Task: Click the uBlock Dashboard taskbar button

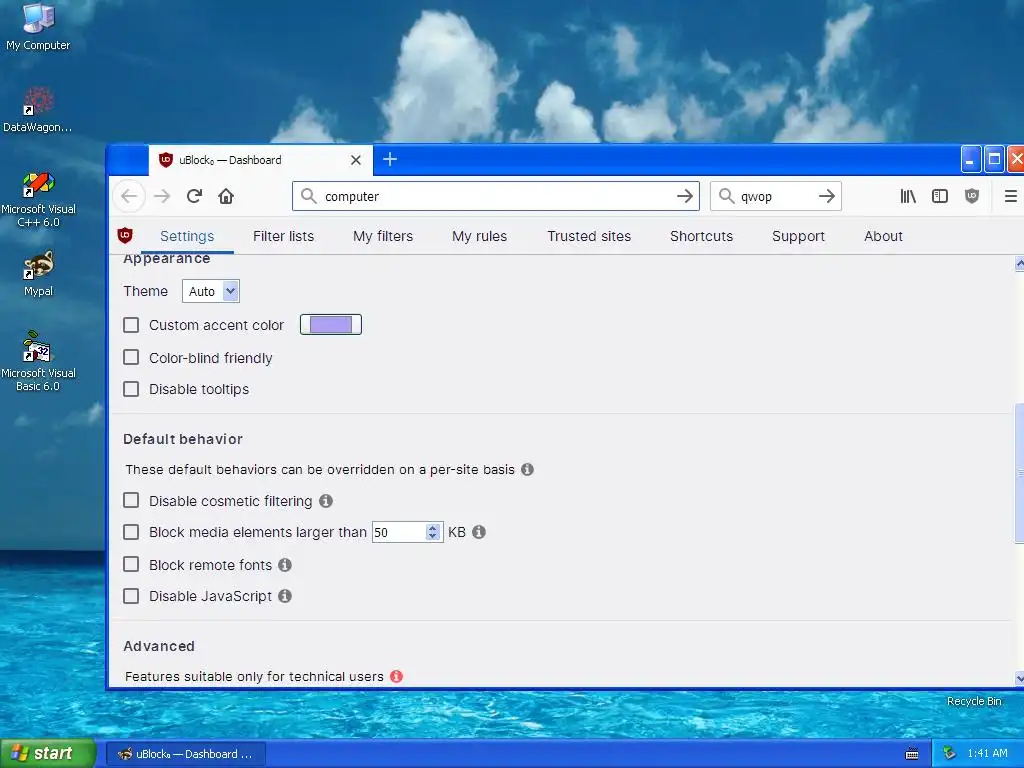Action: 185,754
